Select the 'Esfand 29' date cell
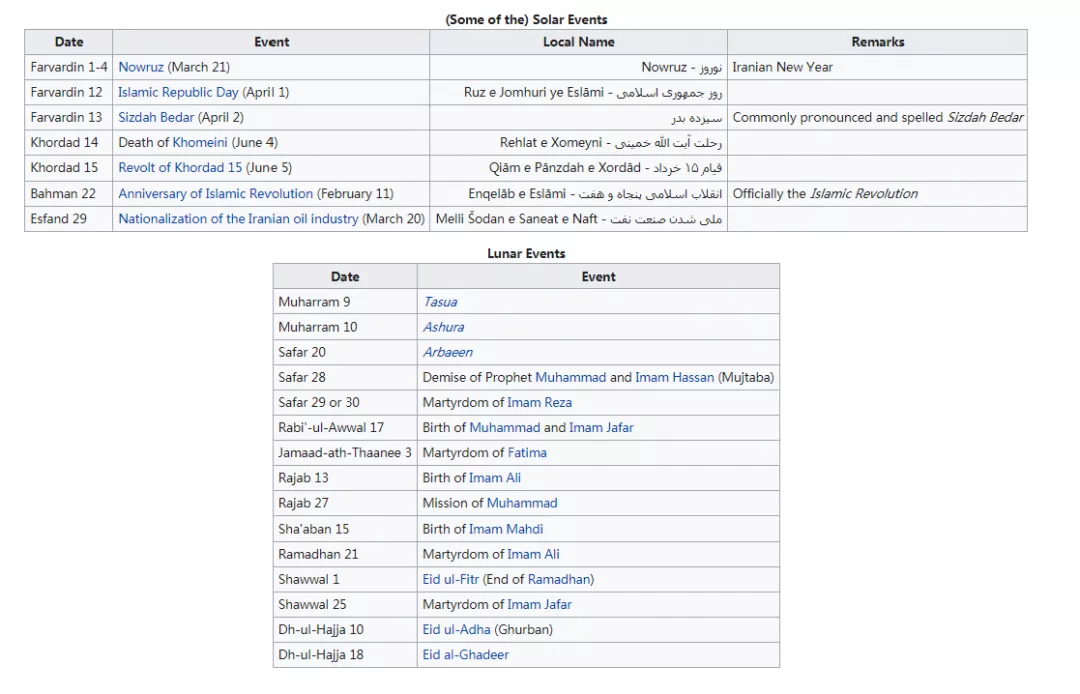The height and width of the screenshot is (694, 1080). coord(68,219)
